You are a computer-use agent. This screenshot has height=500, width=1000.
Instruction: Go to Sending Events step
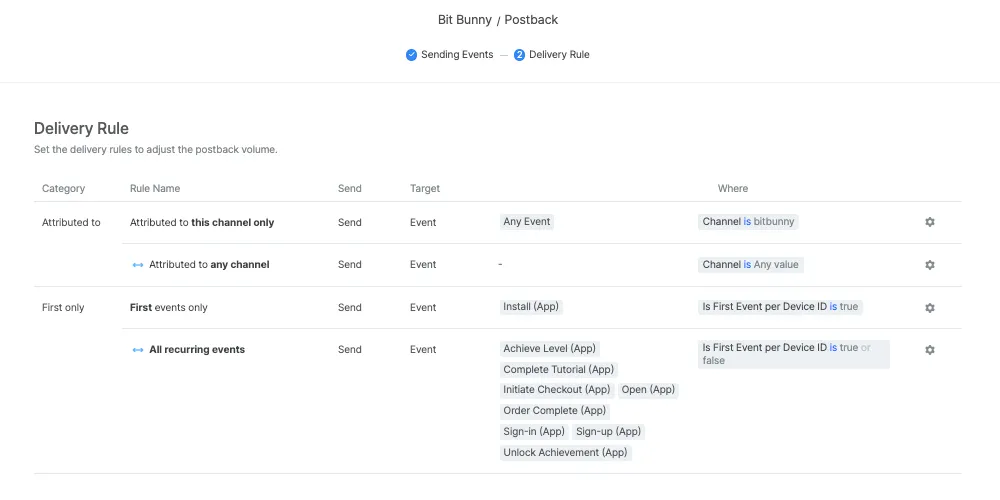tap(456, 55)
